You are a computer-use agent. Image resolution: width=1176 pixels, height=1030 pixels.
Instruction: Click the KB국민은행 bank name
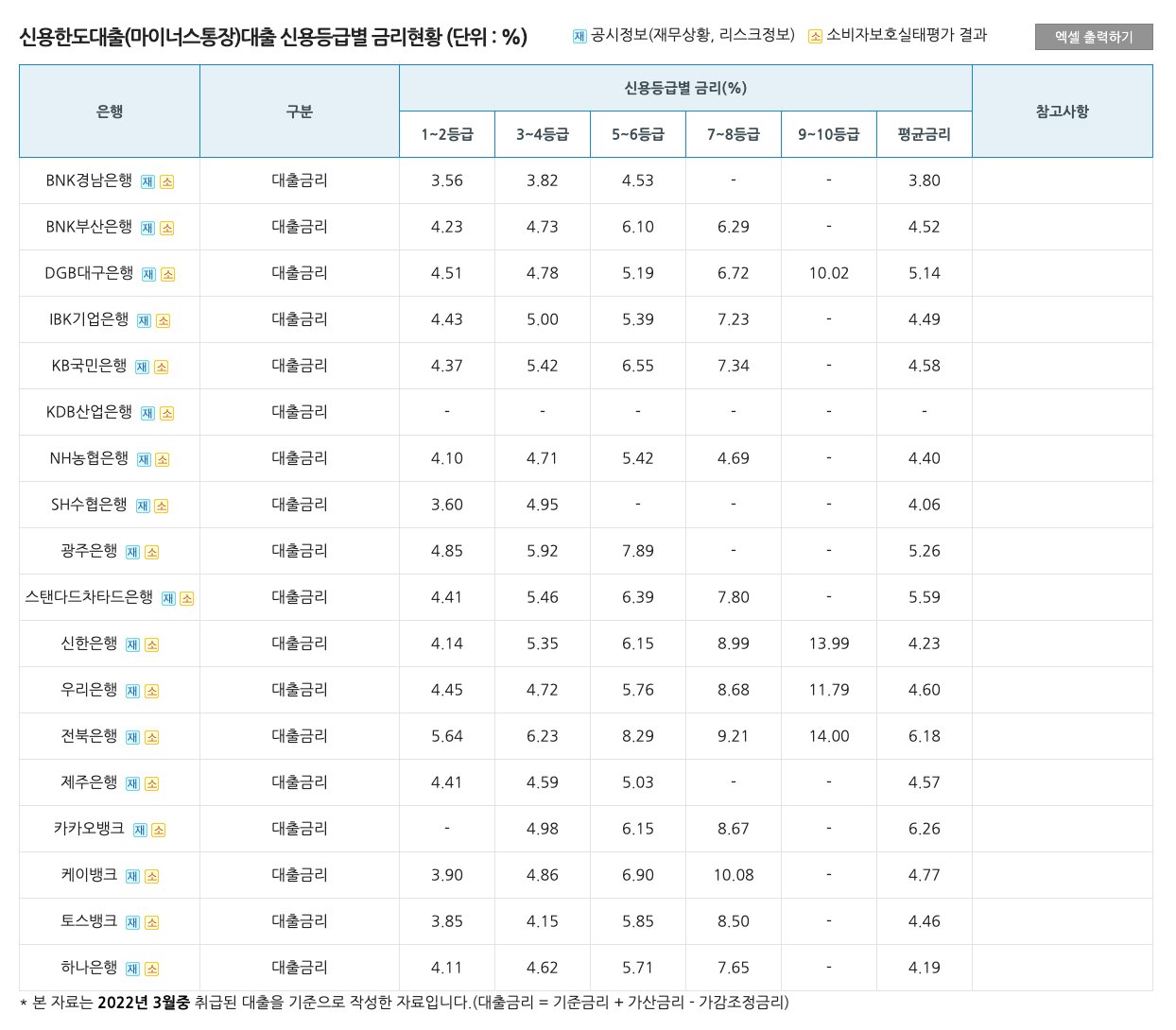coord(89,366)
